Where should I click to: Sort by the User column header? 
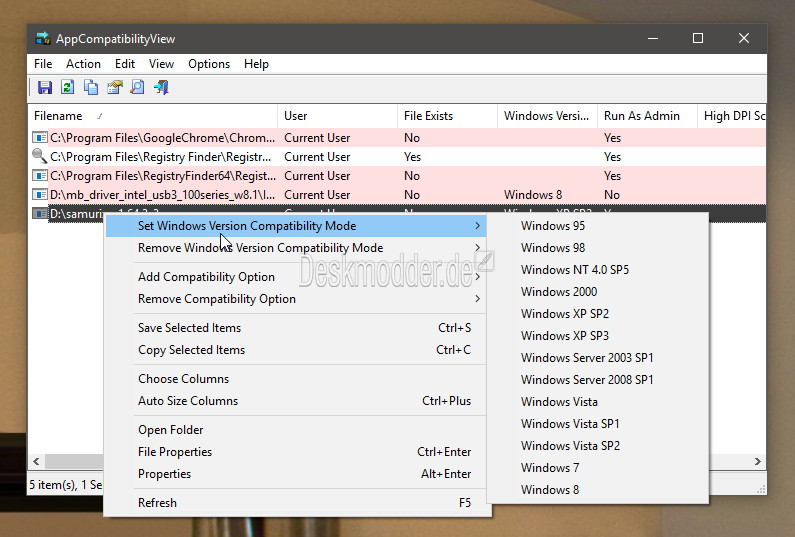tap(337, 116)
